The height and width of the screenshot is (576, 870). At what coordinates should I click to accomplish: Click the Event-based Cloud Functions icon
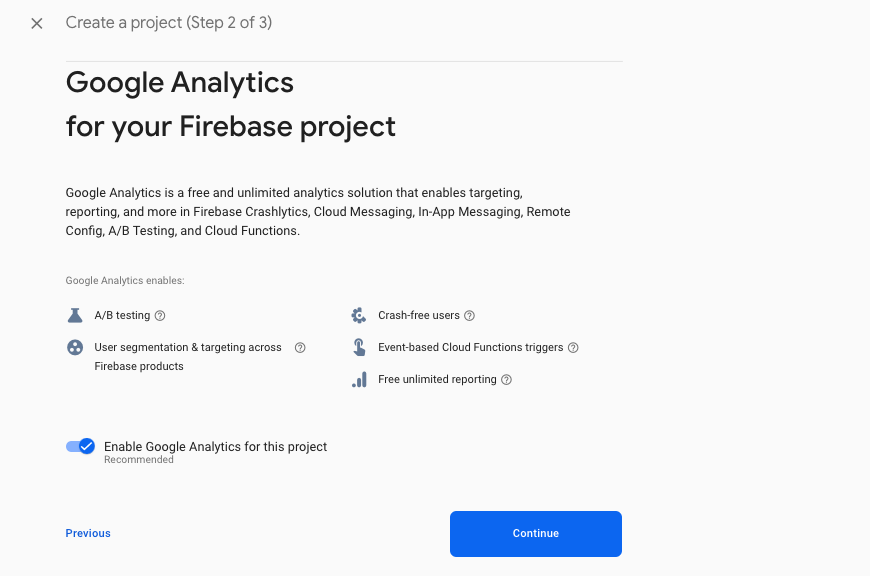pos(359,348)
